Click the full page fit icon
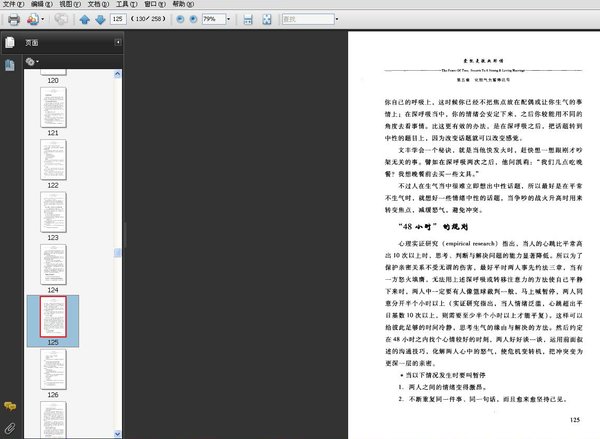 tap(266, 19)
